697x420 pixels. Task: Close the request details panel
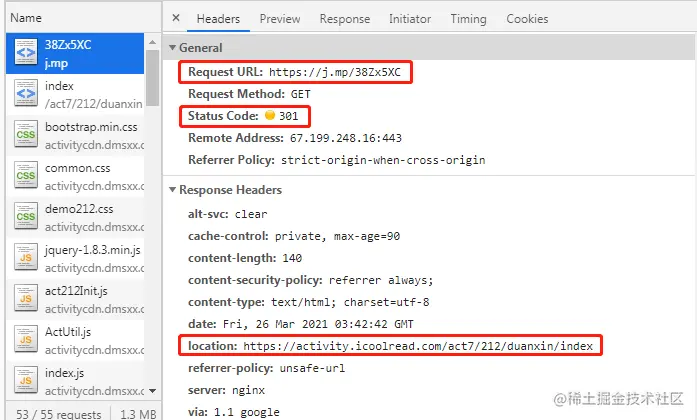(176, 18)
